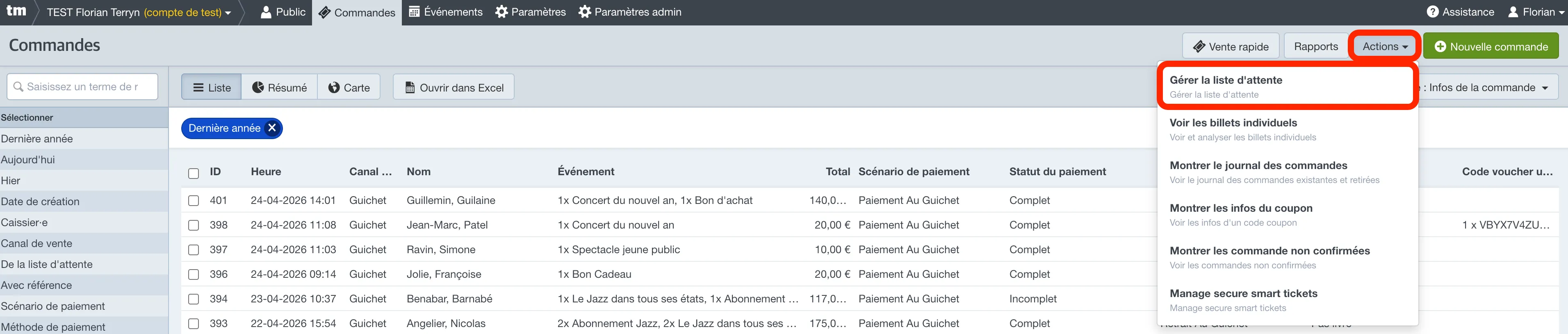Screen dimensions: 1568x334
Task: Check the box for order 398
Action: pyautogui.click(x=194, y=225)
